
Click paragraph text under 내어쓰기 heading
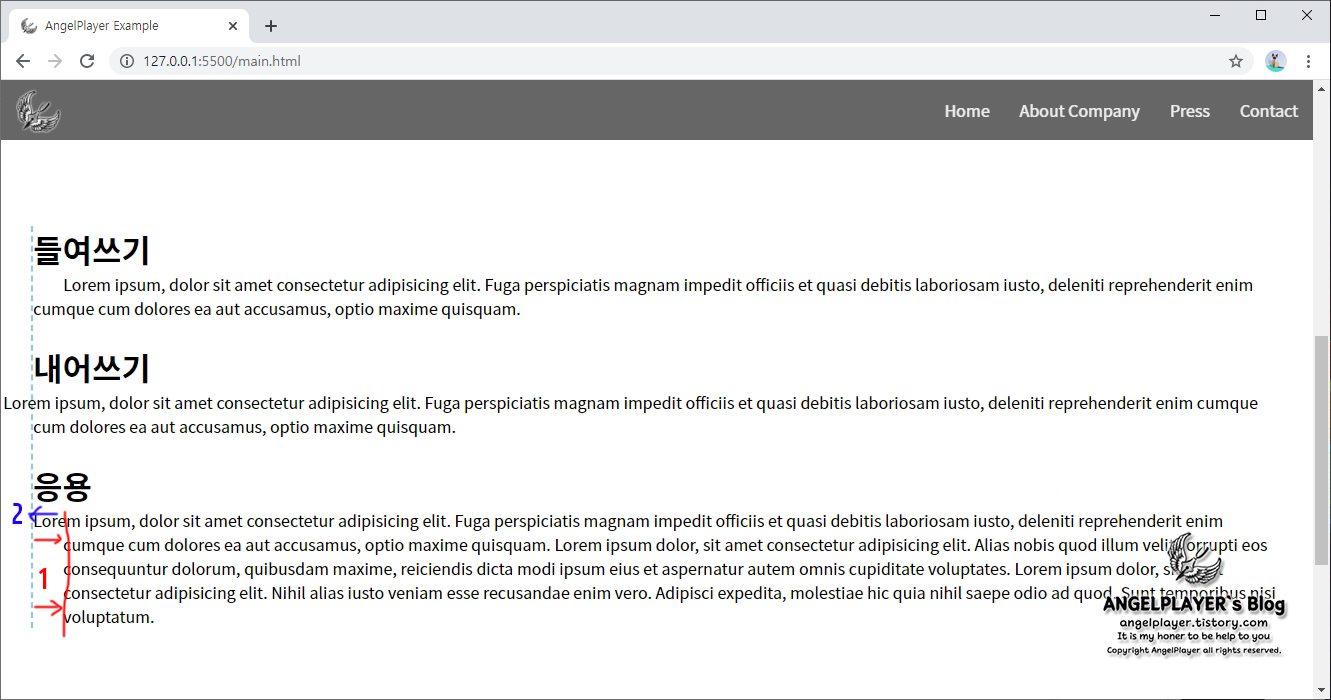(631, 415)
